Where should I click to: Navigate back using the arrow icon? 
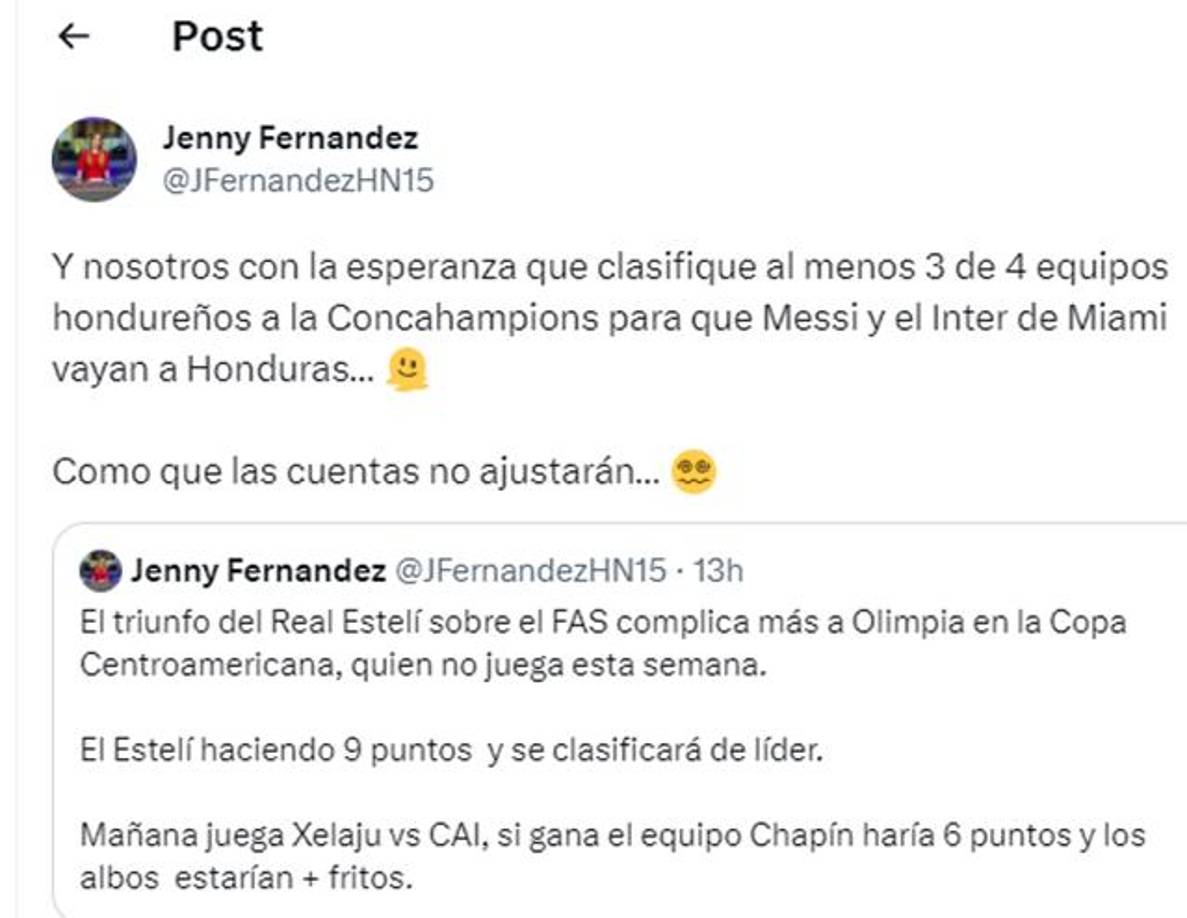[72, 35]
